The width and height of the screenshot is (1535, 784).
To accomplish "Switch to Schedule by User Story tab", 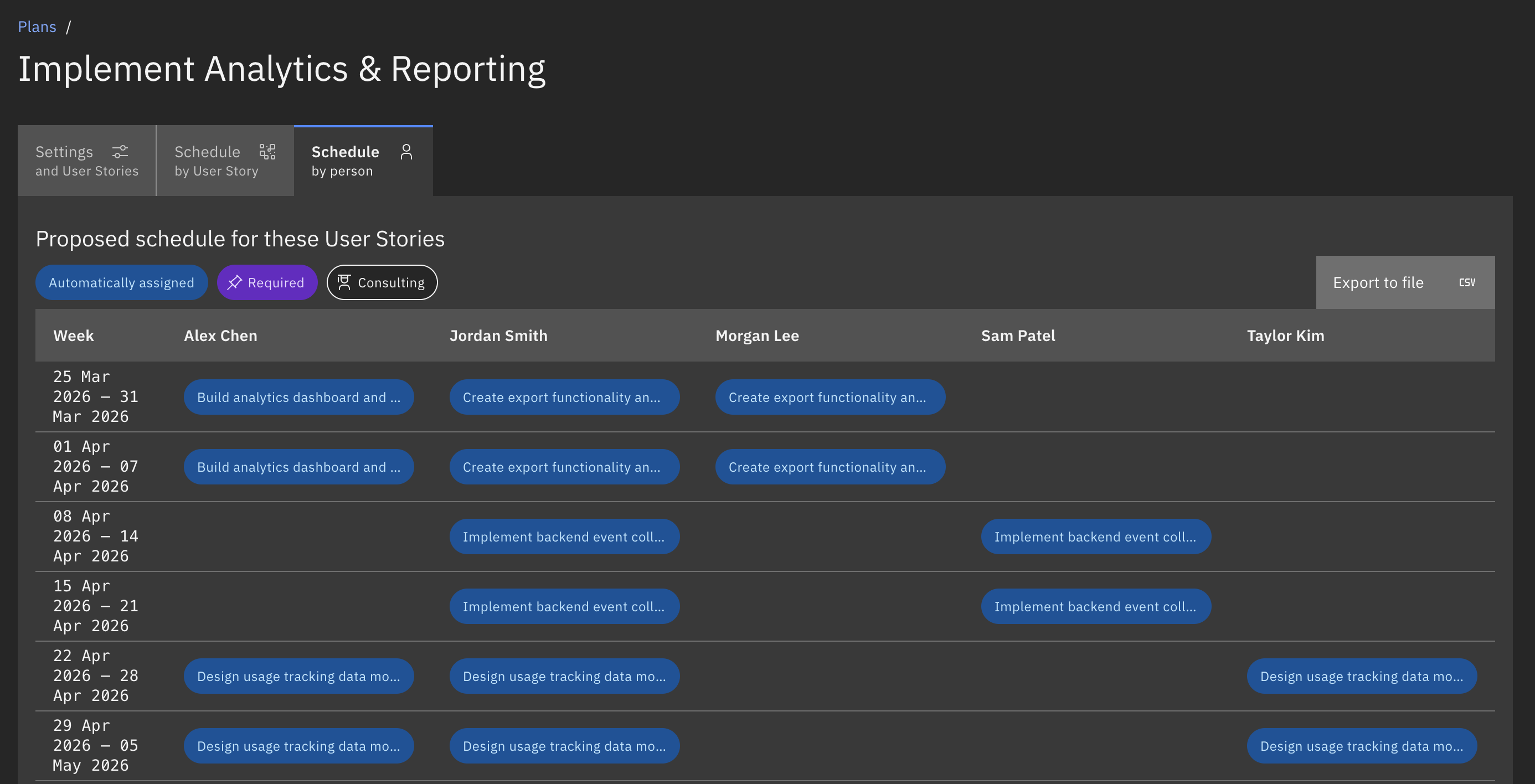I will click(225, 161).
